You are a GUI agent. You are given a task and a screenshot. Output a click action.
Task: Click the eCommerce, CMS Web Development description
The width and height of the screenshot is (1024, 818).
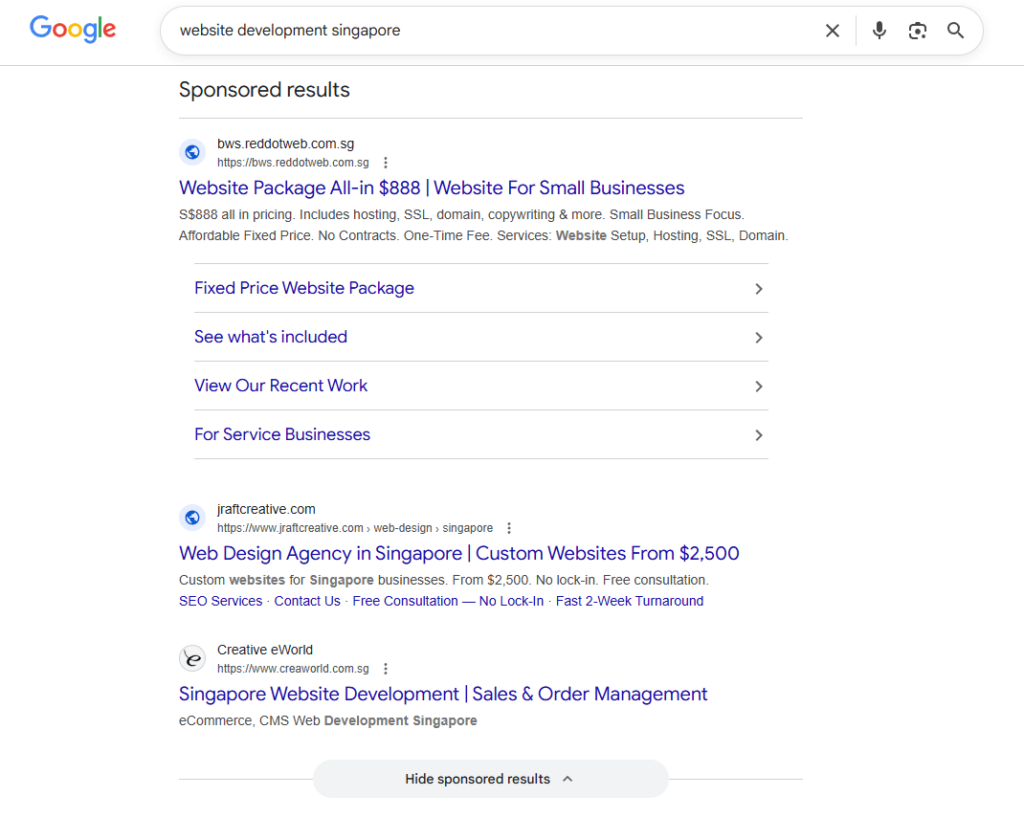point(328,721)
